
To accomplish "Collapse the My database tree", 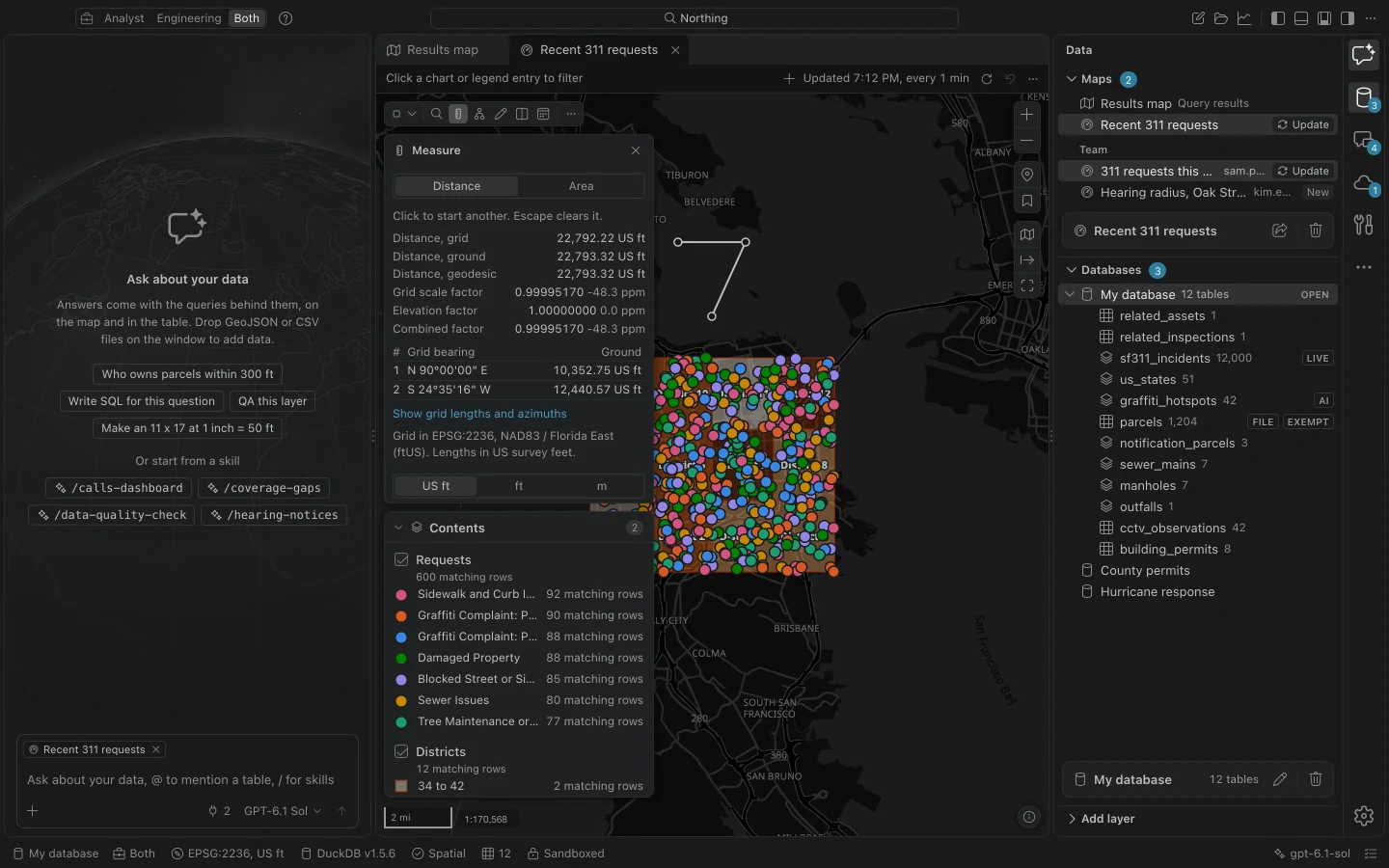I will [x=1070, y=294].
